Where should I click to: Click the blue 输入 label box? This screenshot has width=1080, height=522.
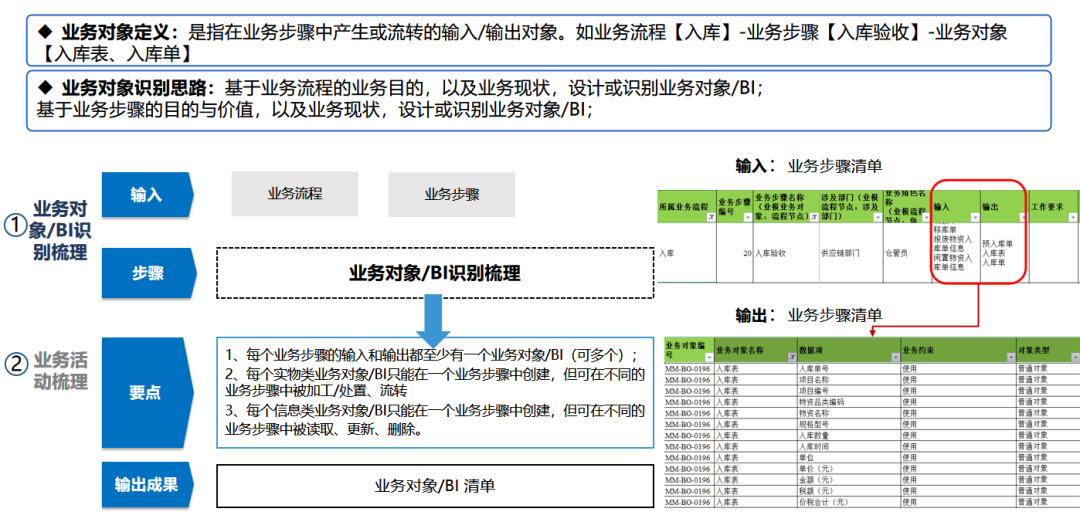147,195
